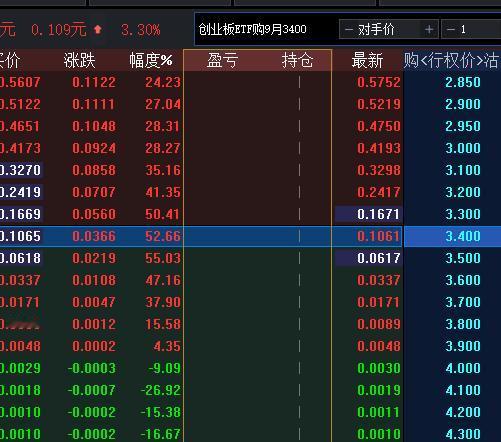Click percentage cell 47.16

(x=163, y=280)
